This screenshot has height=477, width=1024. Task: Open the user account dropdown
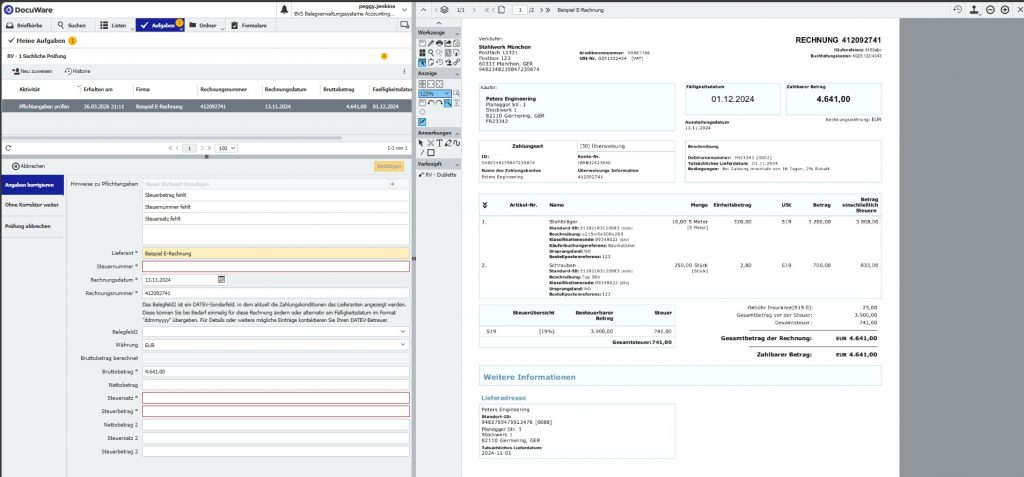pyautogui.click(x=405, y=10)
